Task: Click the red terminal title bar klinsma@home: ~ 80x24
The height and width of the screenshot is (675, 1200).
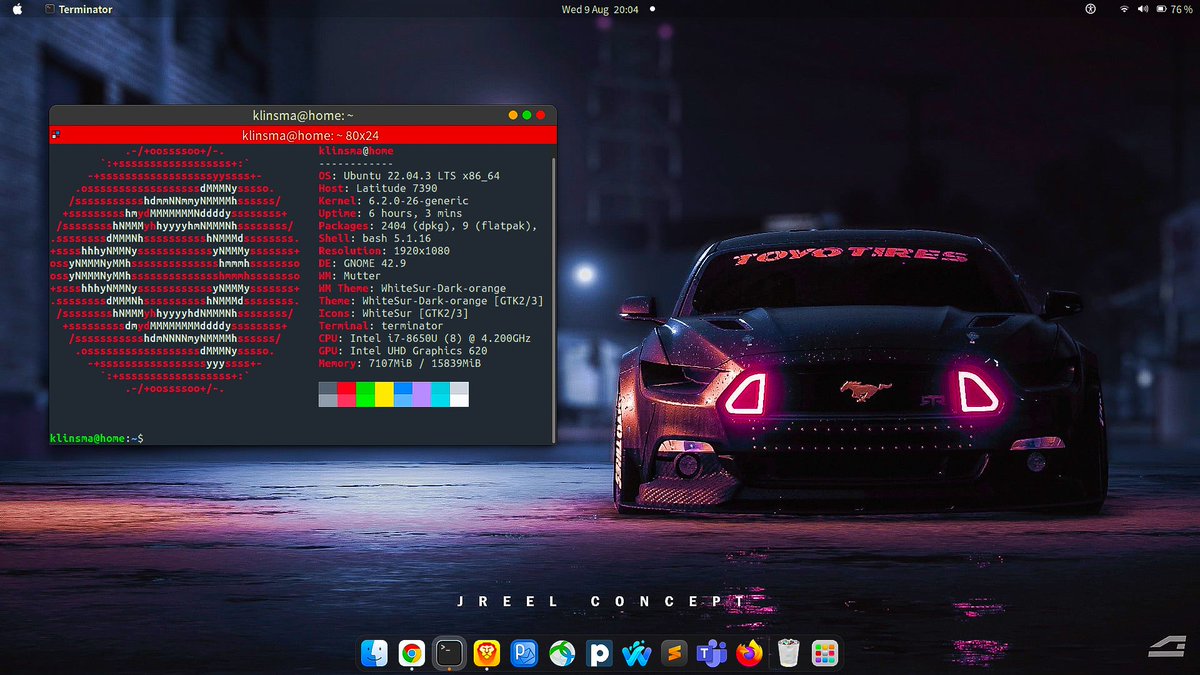Action: coord(302,135)
